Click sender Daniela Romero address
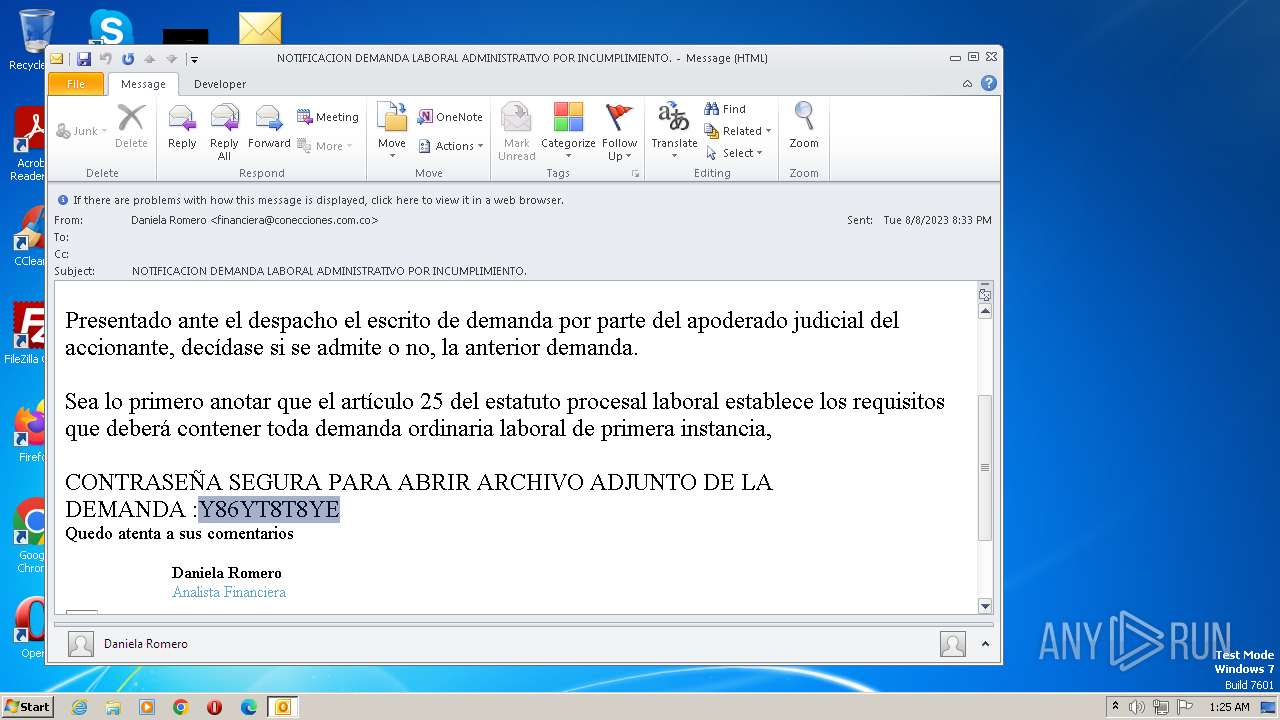The width and height of the screenshot is (1280, 720). point(255,220)
